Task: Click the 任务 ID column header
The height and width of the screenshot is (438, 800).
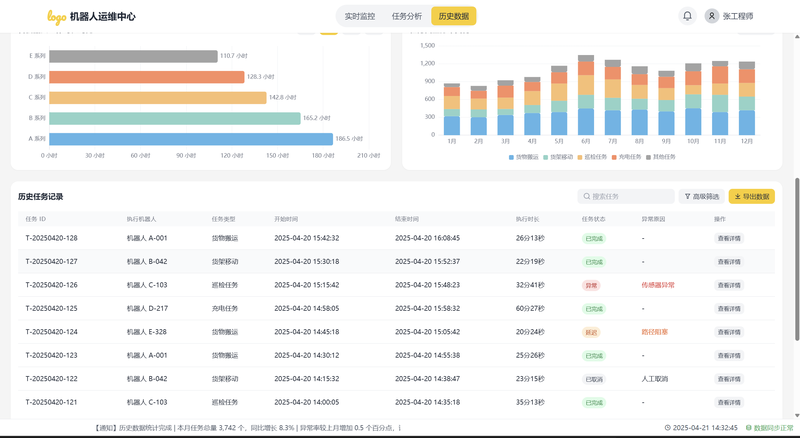Action: pos(36,219)
